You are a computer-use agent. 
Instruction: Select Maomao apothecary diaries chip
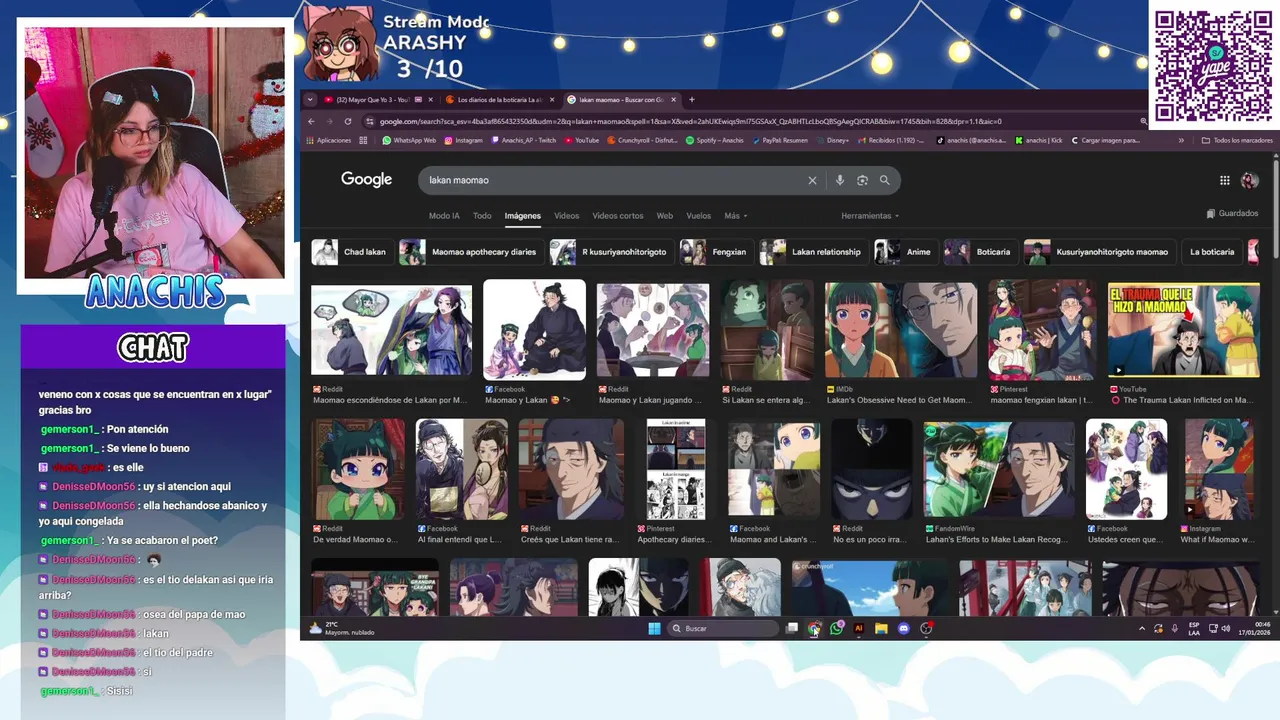pos(471,252)
